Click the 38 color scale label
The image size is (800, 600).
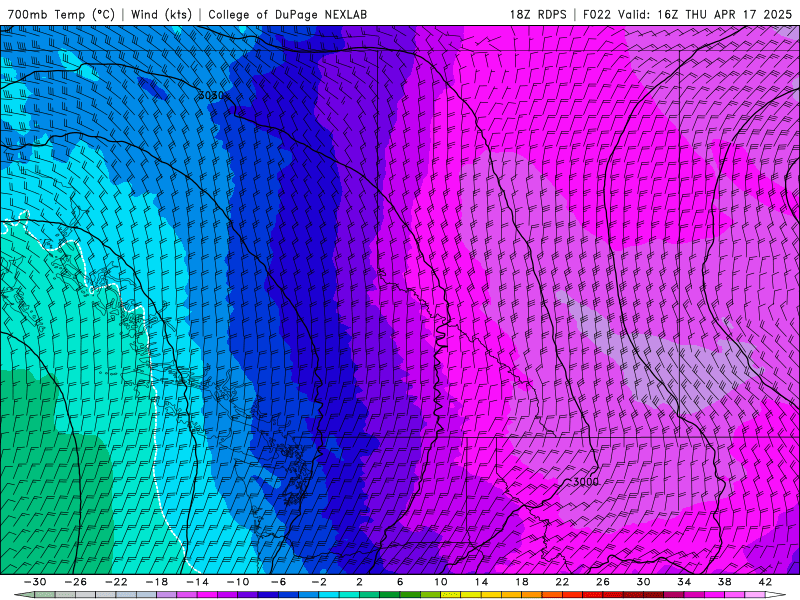click(724, 582)
